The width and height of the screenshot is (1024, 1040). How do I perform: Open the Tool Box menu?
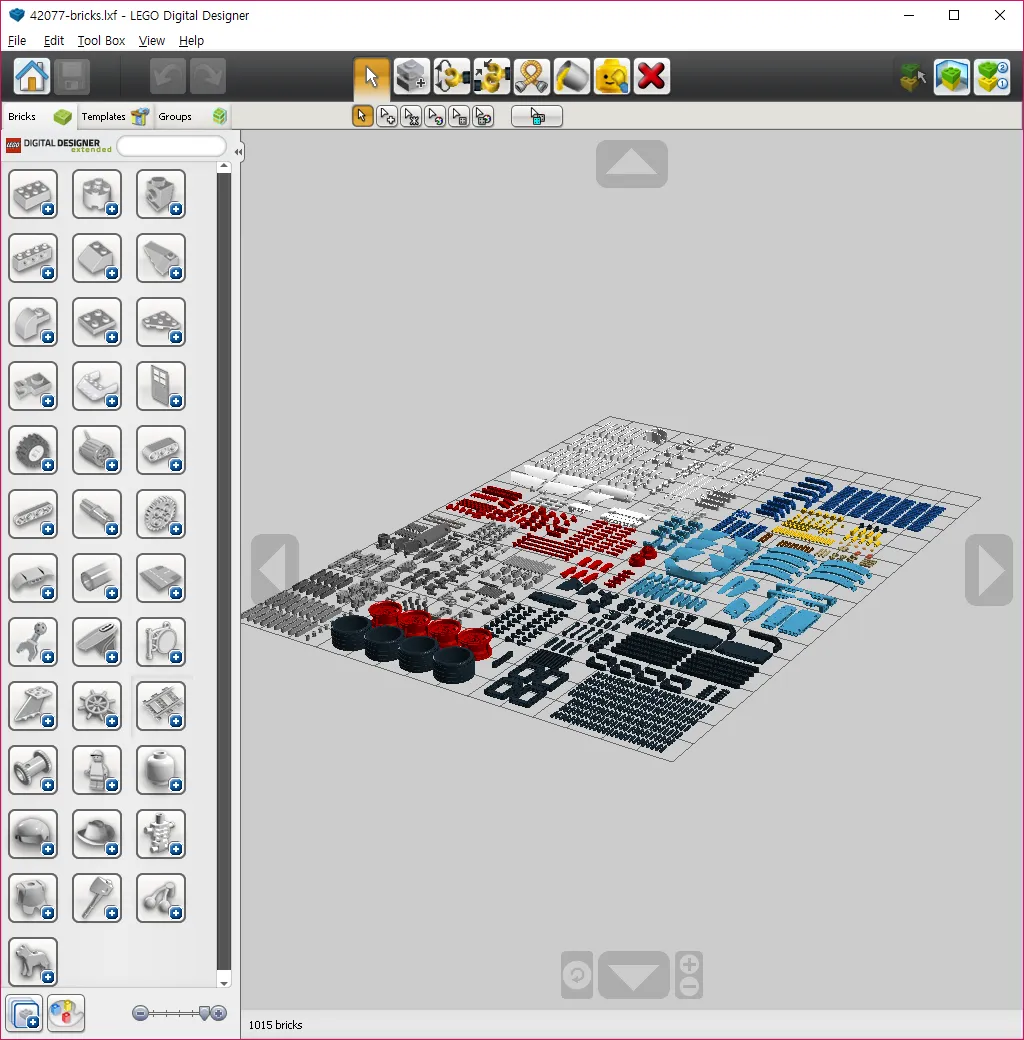click(x=101, y=40)
